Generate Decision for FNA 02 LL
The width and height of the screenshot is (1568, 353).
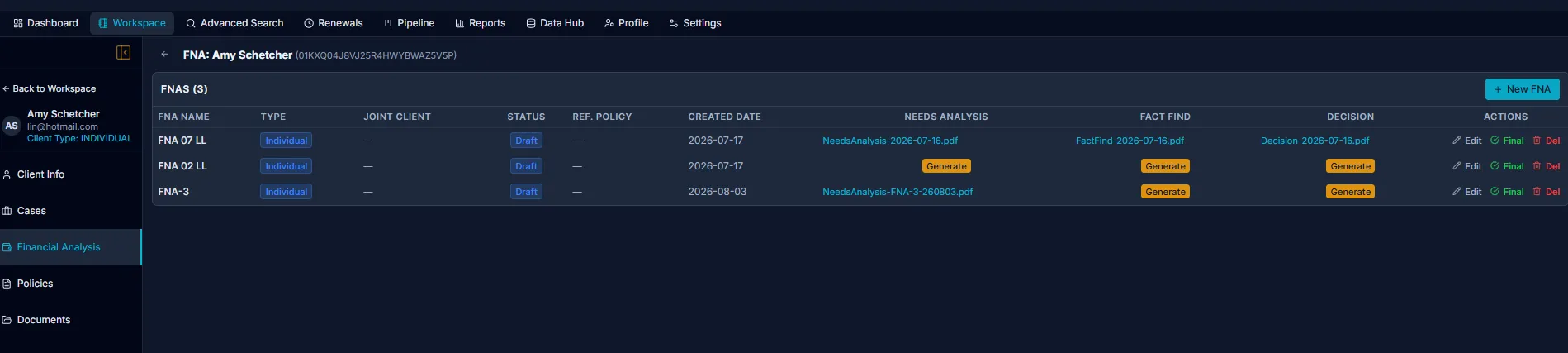(x=1351, y=166)
